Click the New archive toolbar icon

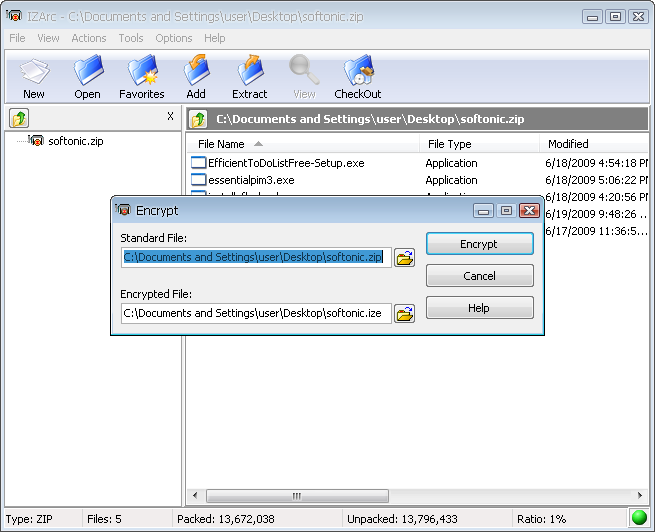tap(34, 71)
